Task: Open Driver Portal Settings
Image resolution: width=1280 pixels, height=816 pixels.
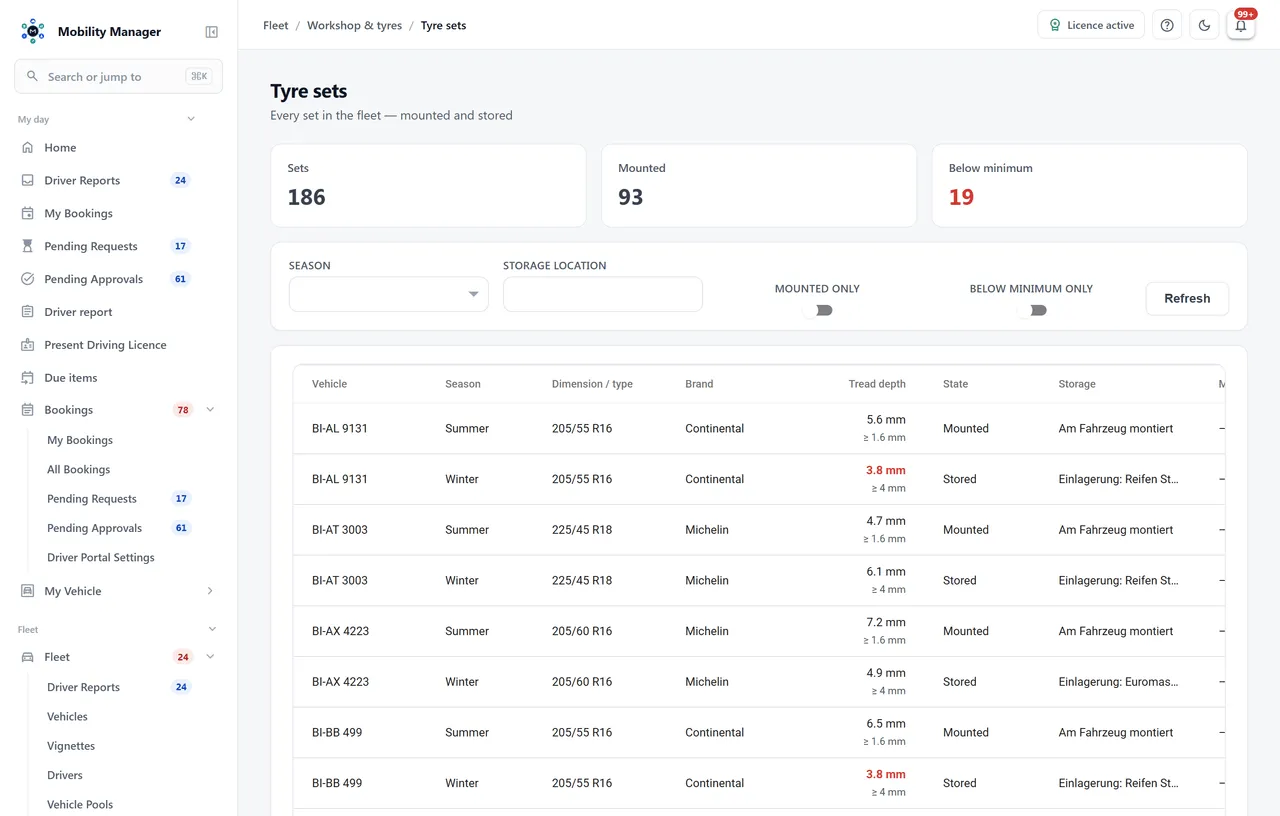Action: coord(101,558)
